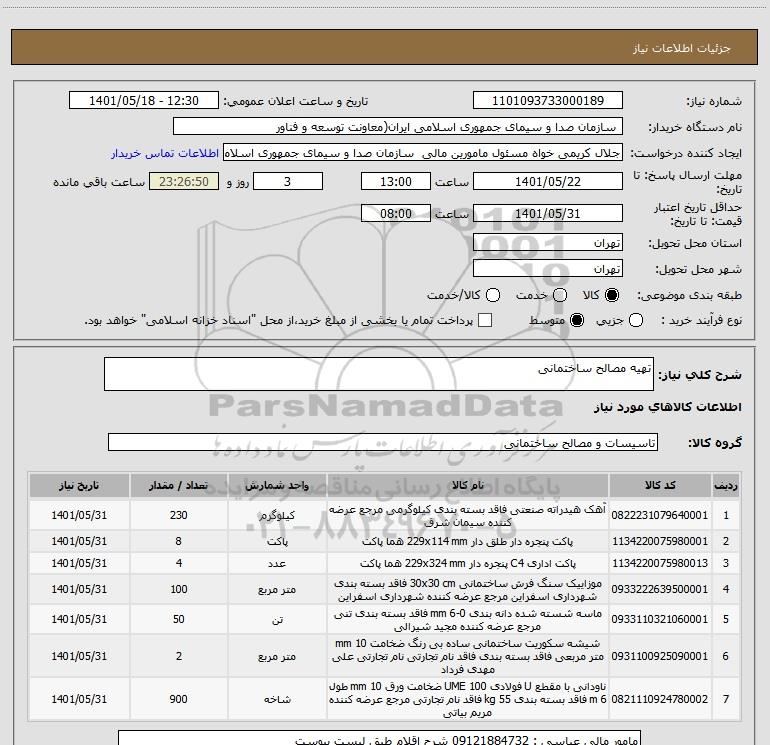Image resolution: width=770 pixels, height=745 pixels.
Task: Click the general description box تهیه مصالح ساختمانی
Action: (379, 374)
